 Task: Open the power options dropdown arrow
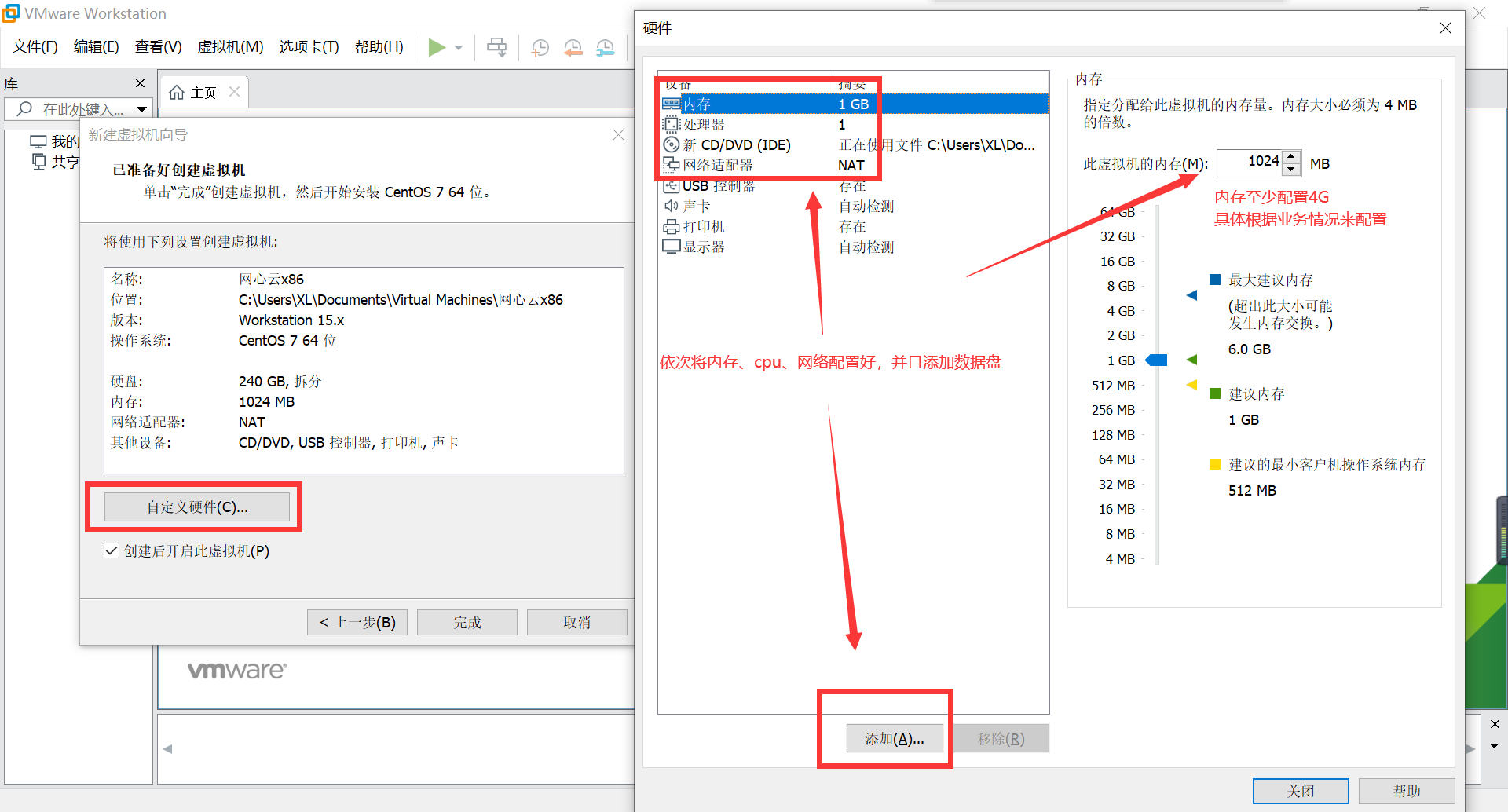tap(459, 48)
